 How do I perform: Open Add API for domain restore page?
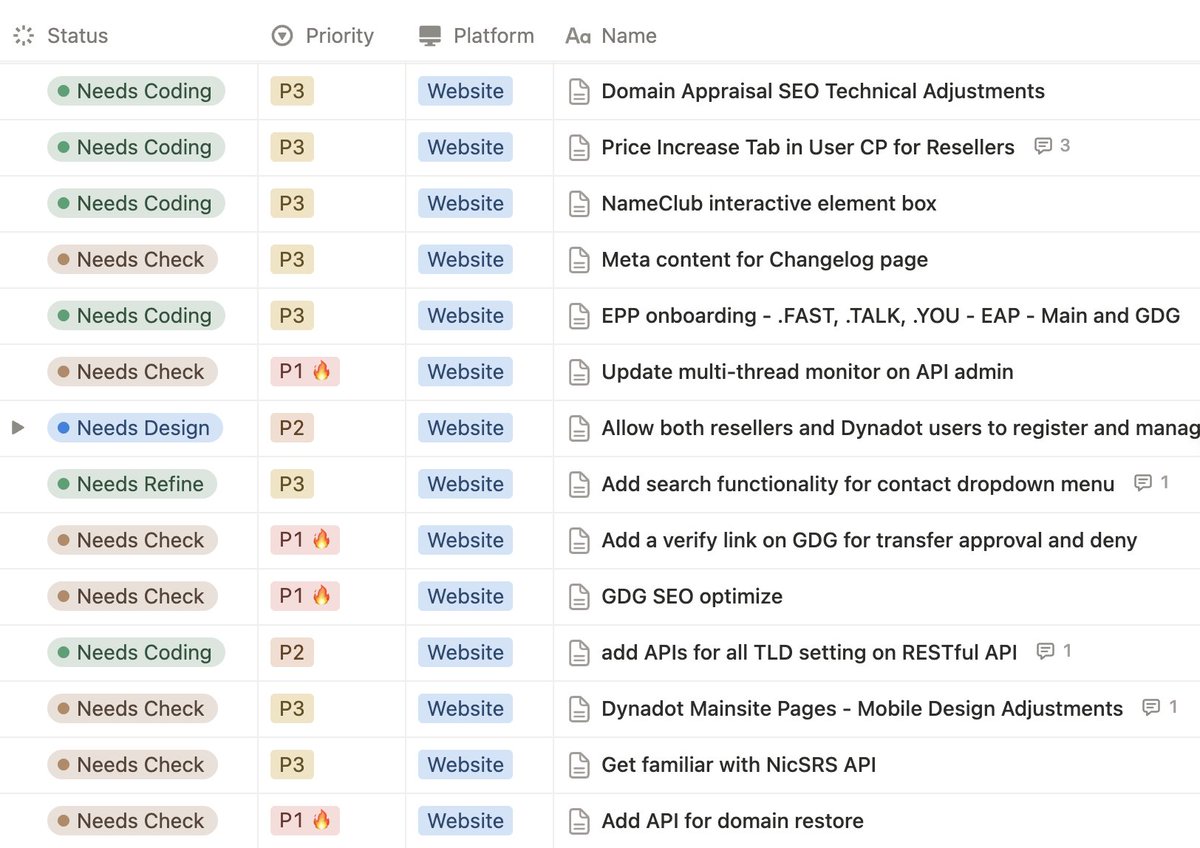[x=733, y=821]
